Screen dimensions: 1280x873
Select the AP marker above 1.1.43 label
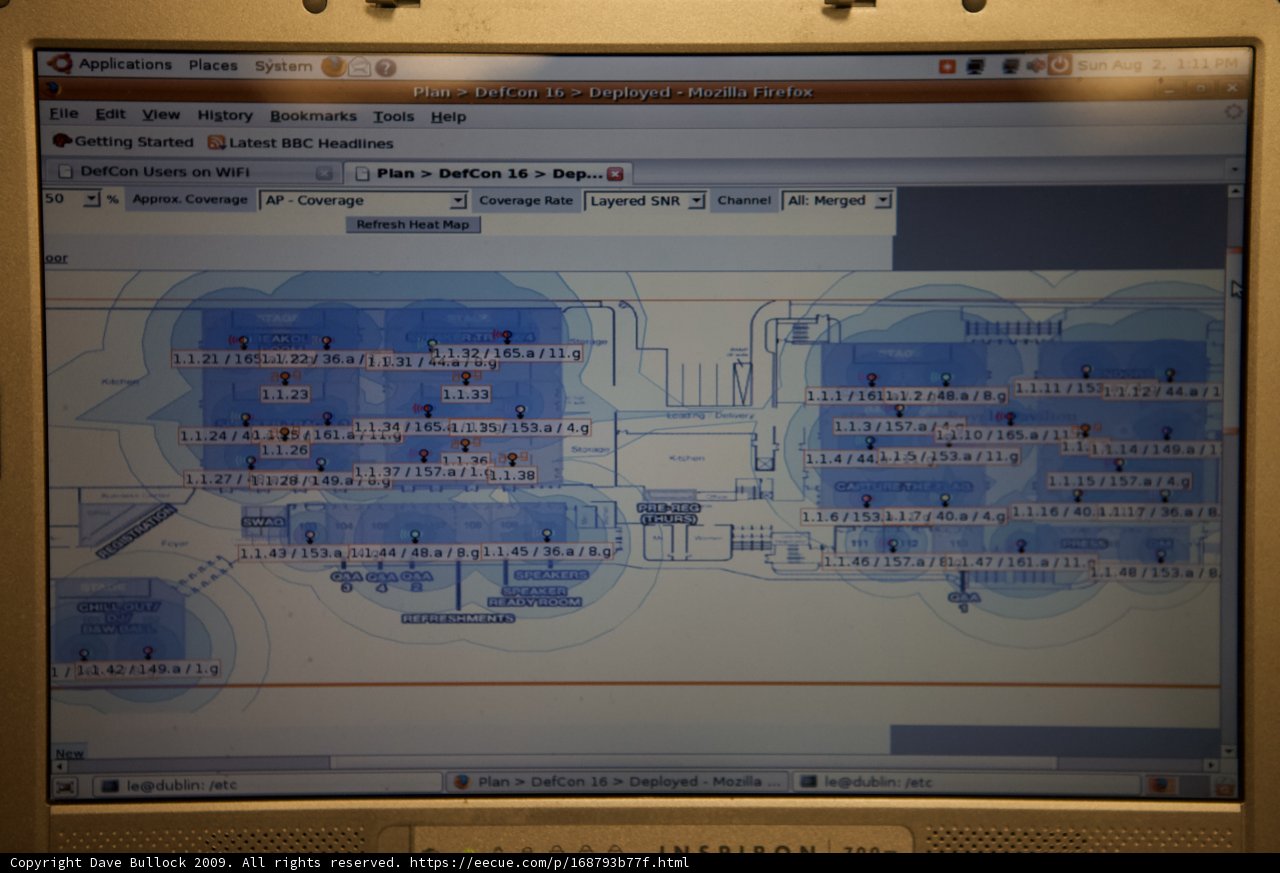click(309, 536)
